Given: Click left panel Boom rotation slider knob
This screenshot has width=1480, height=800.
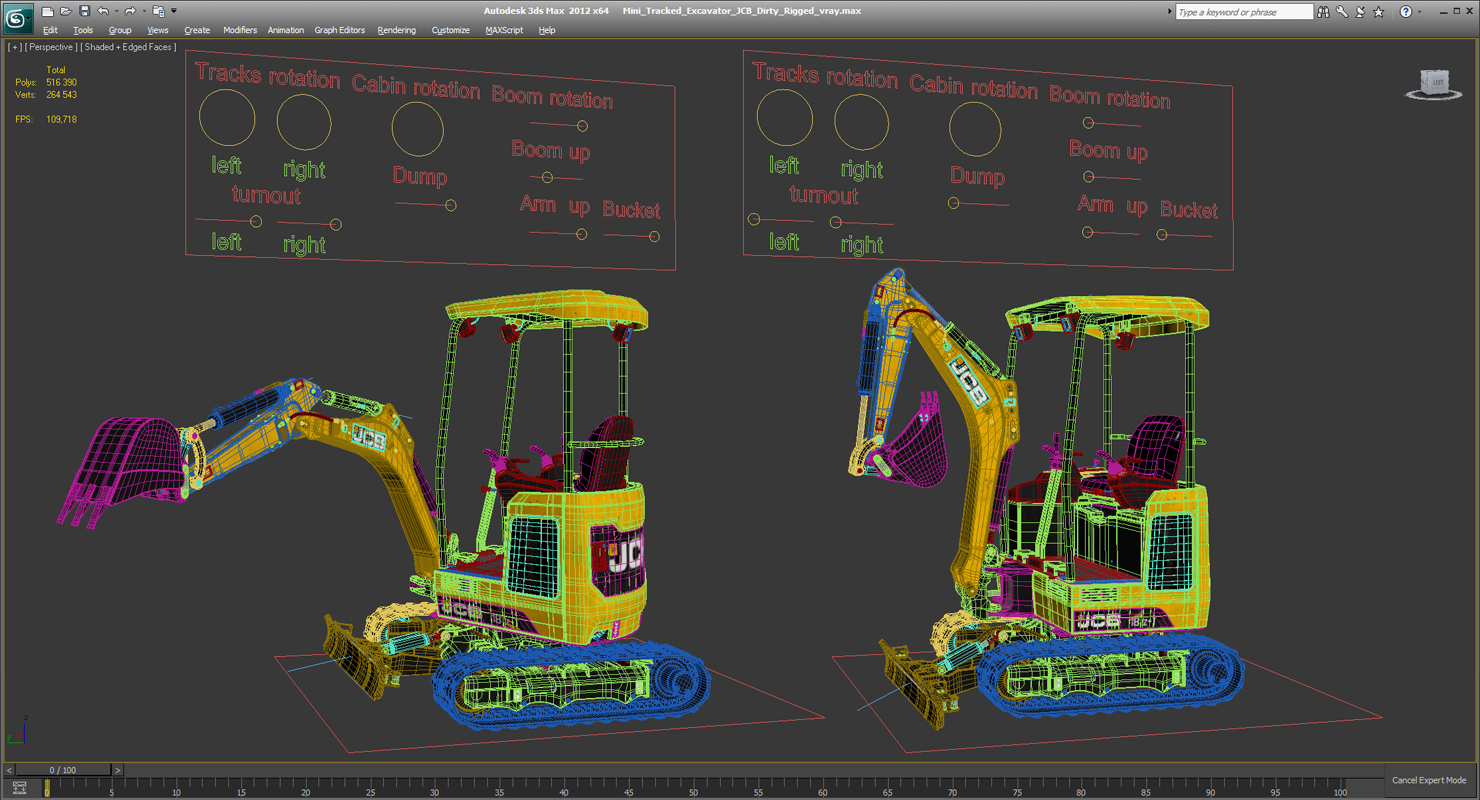Looking at the screenshot, I should (582, 126).
